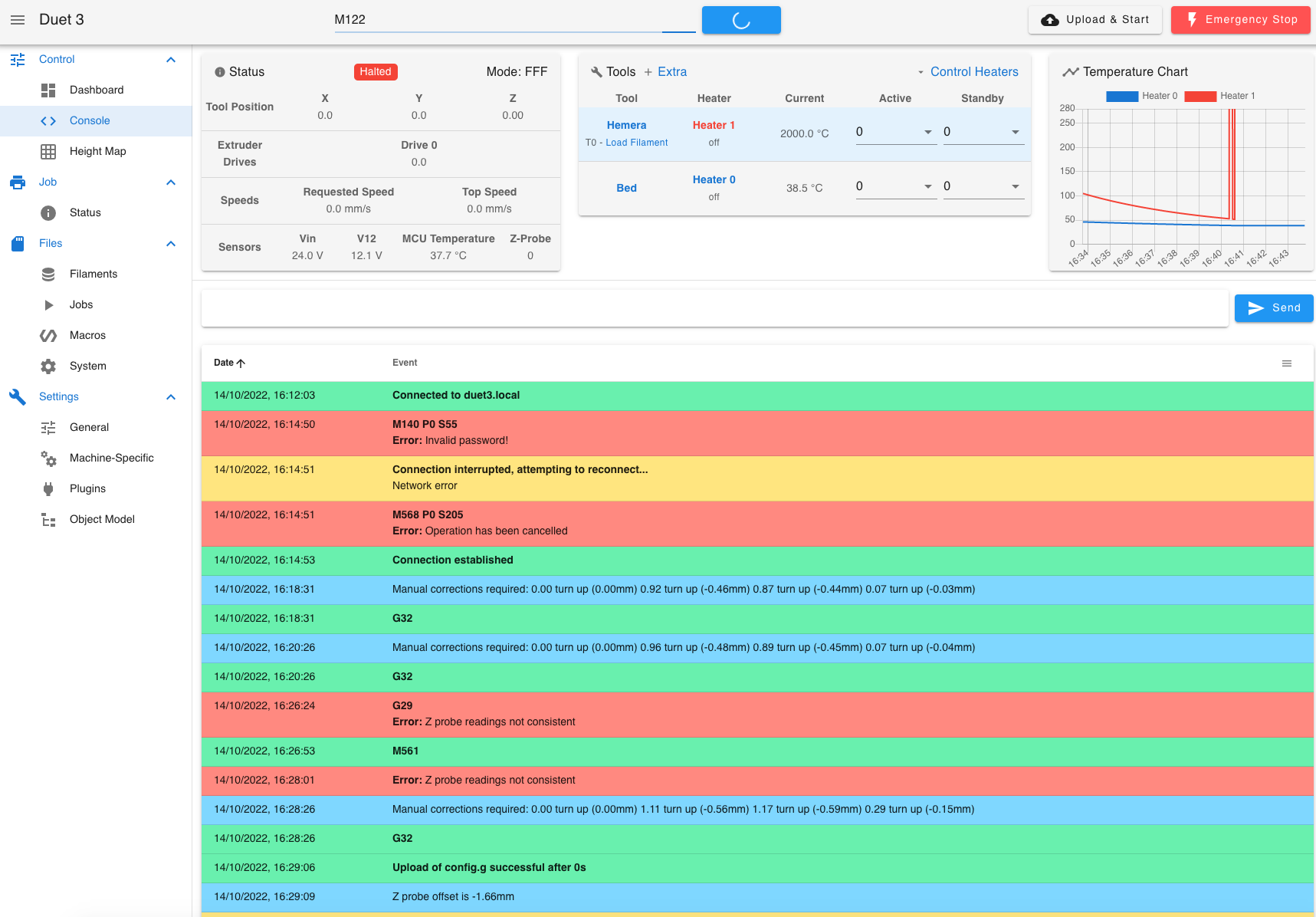Open Bed standby temperature dropdown

pos(1016,186)
